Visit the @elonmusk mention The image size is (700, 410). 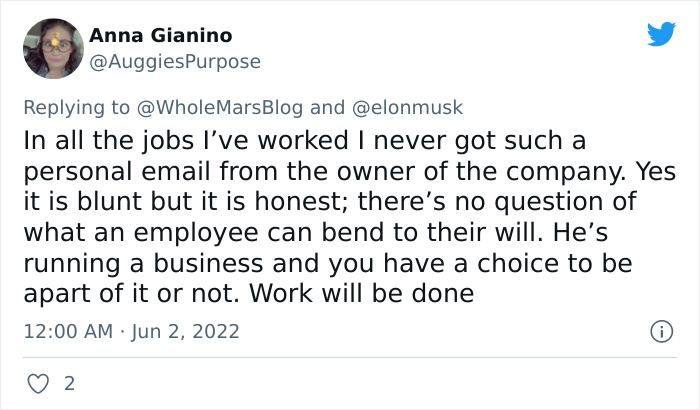(x=405, y=107)
